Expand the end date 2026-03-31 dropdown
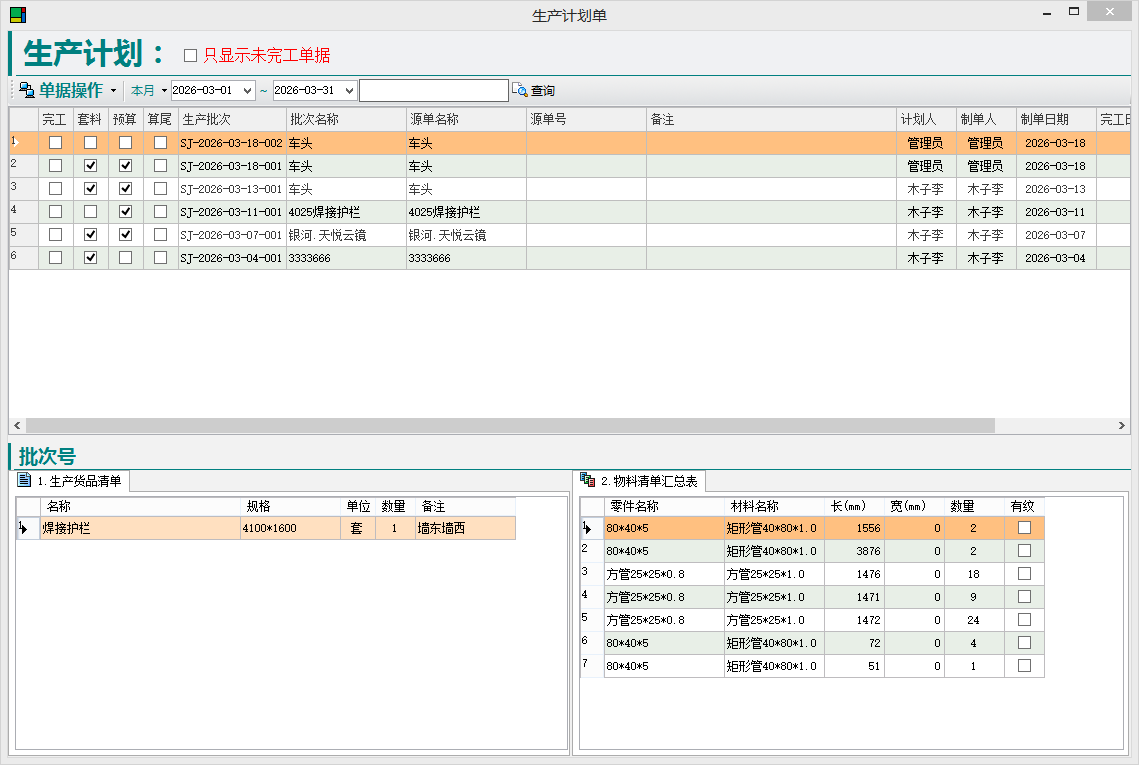Image resolution: width=1139 pixels, height=765 pixels. coord(348,91)
